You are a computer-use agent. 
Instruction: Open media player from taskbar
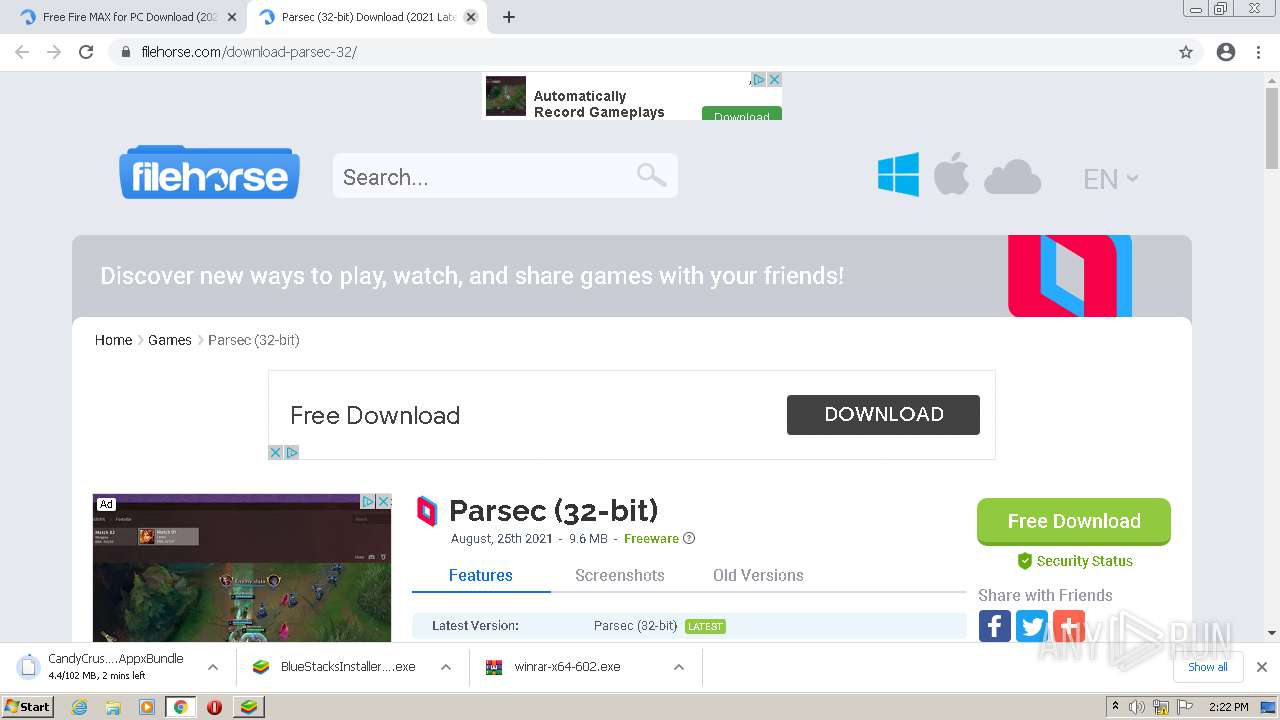tap(147, 707)
